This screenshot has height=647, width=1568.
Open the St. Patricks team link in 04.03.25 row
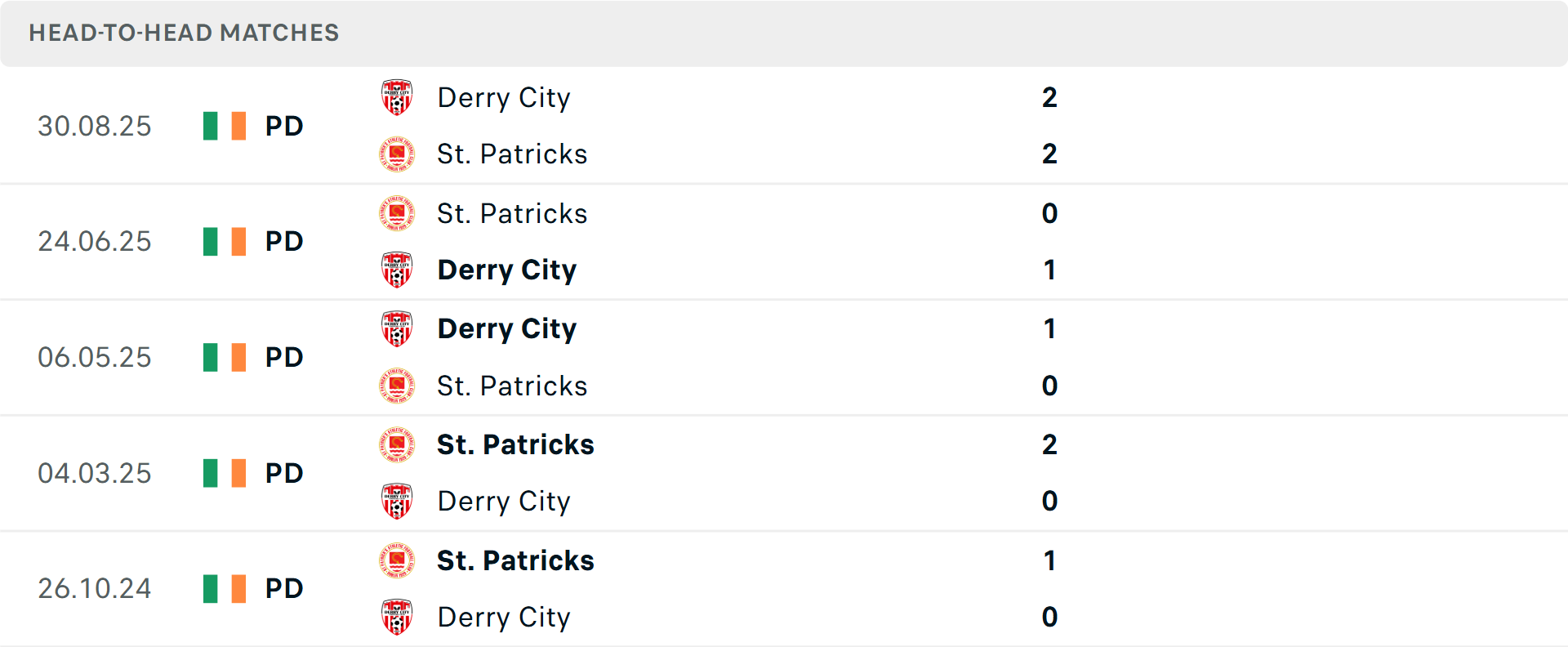point(515,445)
